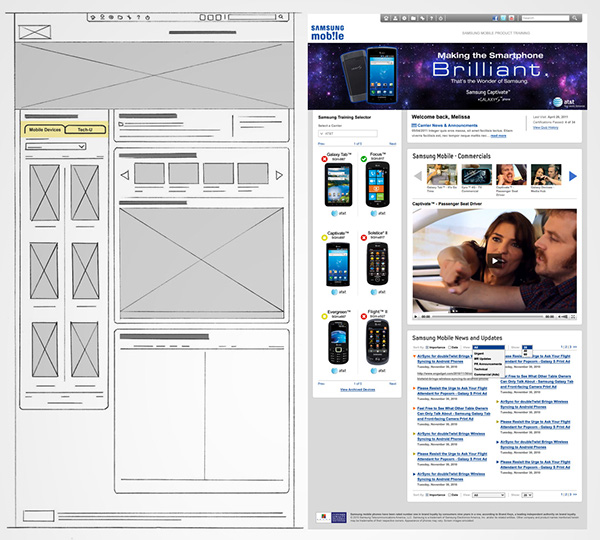600x540 pixels.
Task: Focus the Search field in the toolbar
Action: (x=545, y=18)
